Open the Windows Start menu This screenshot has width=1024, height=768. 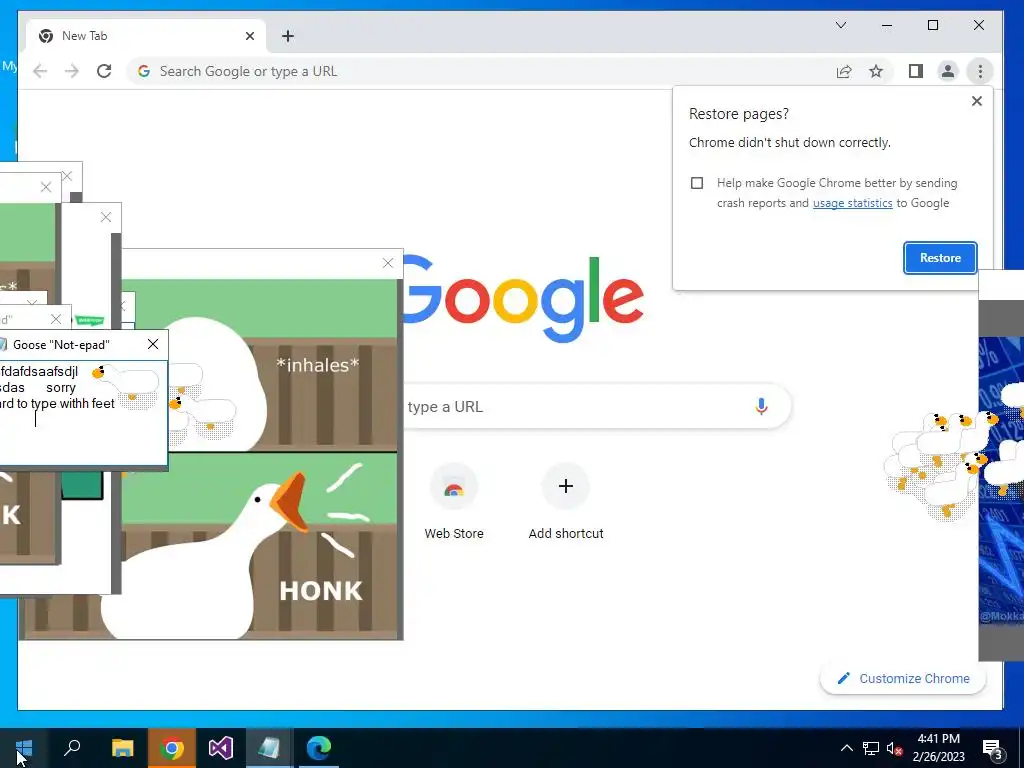point(24,748)
